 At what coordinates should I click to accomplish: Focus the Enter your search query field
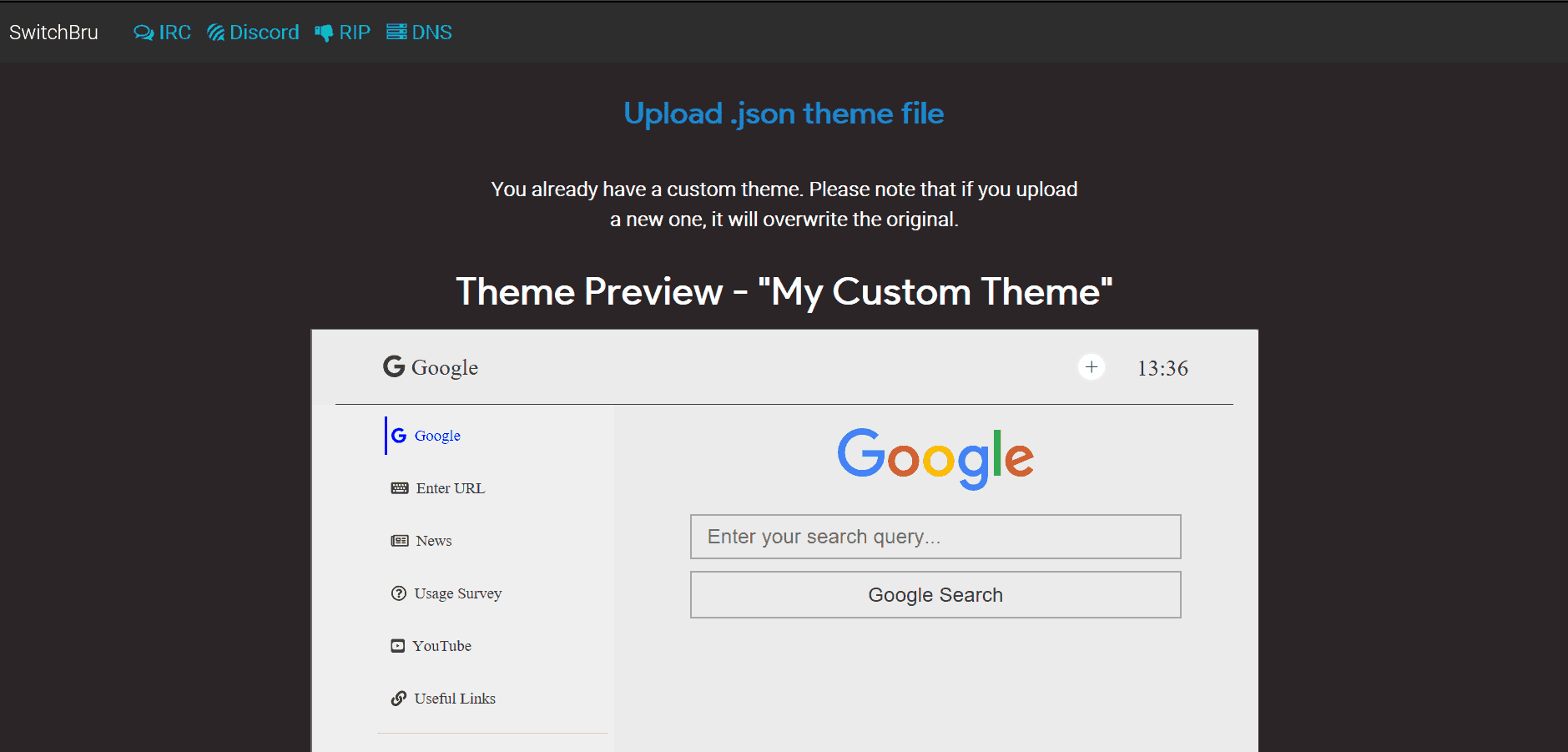[935, 537]
